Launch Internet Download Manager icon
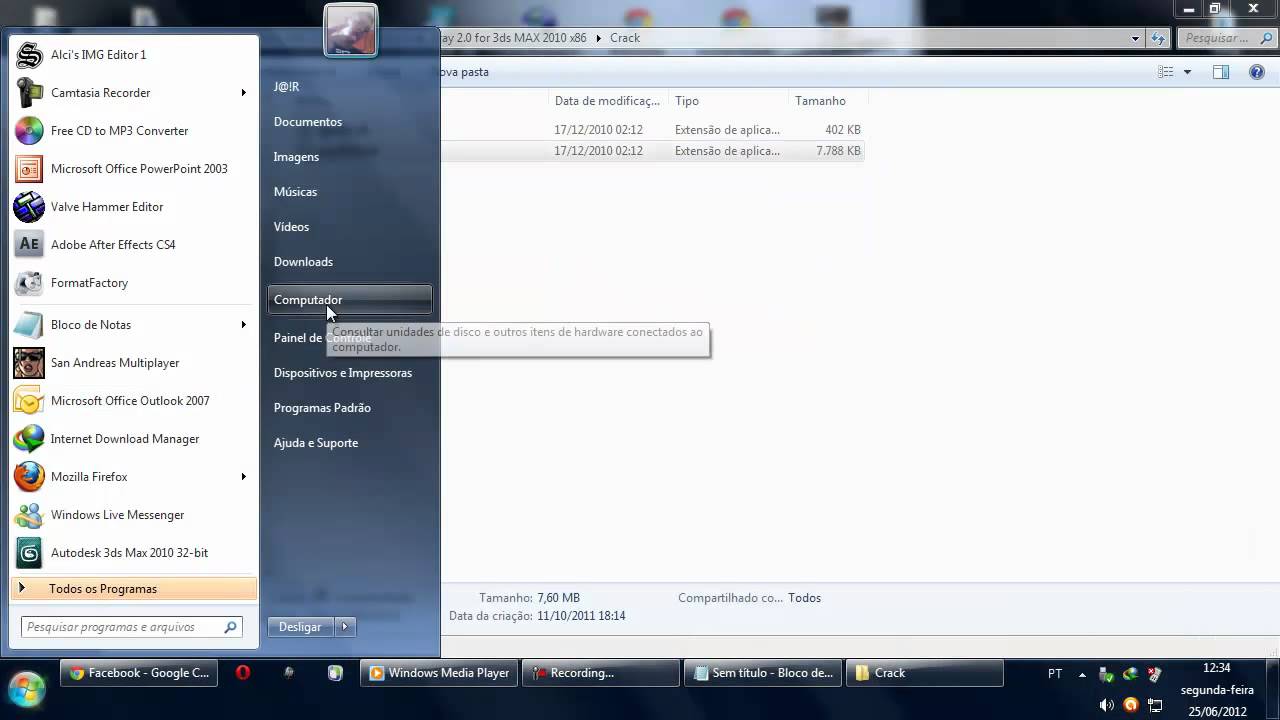 coord(29,439)
